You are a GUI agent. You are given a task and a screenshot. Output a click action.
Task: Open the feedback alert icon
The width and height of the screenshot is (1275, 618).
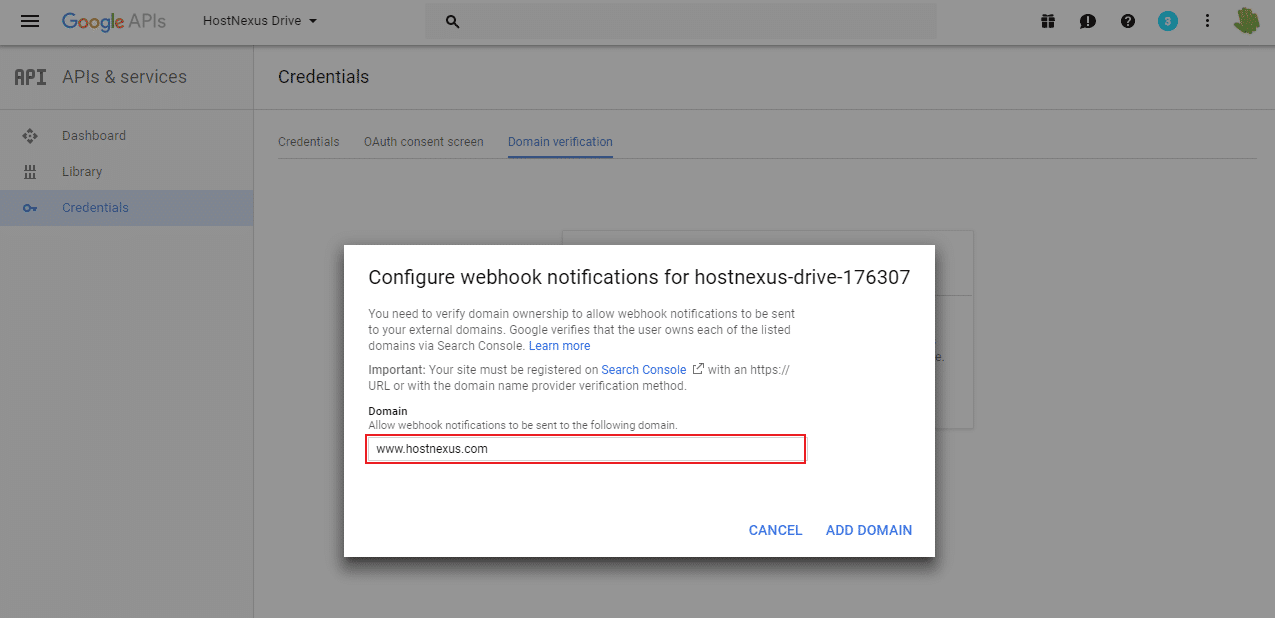click(x=1088, y=21)
